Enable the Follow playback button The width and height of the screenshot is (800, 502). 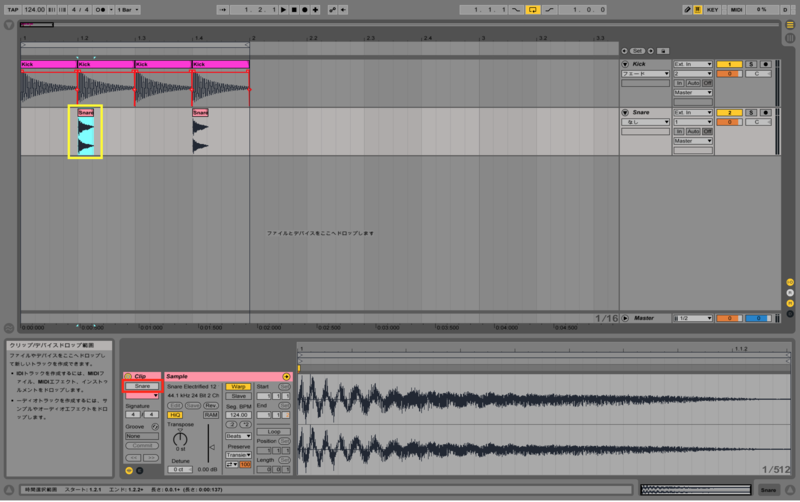222,10
